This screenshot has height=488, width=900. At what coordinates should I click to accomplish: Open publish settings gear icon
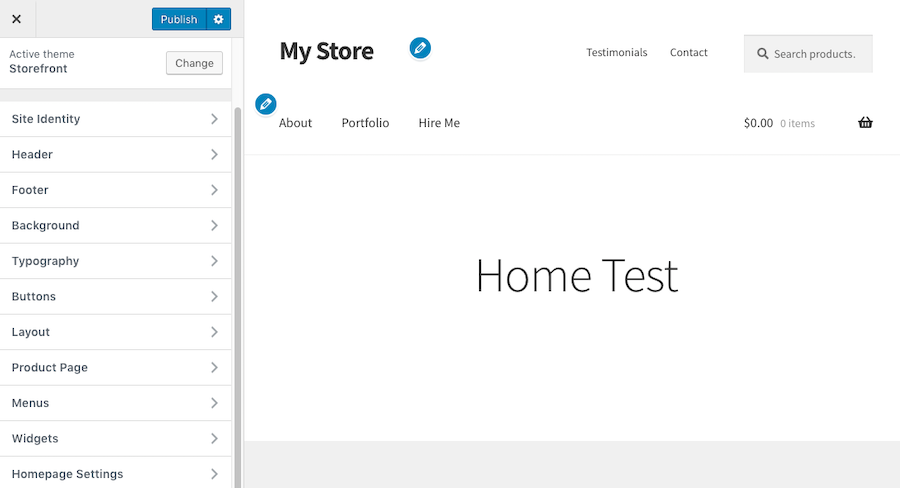point(219,19)
